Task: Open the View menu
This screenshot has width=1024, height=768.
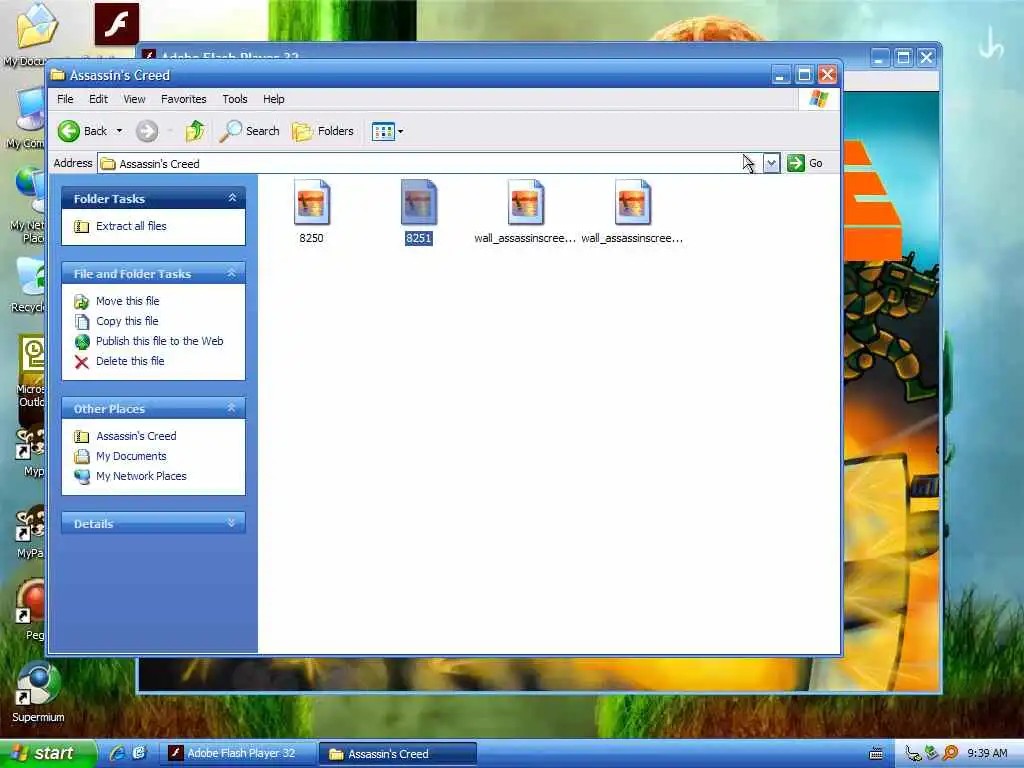Action: [134, 99]
